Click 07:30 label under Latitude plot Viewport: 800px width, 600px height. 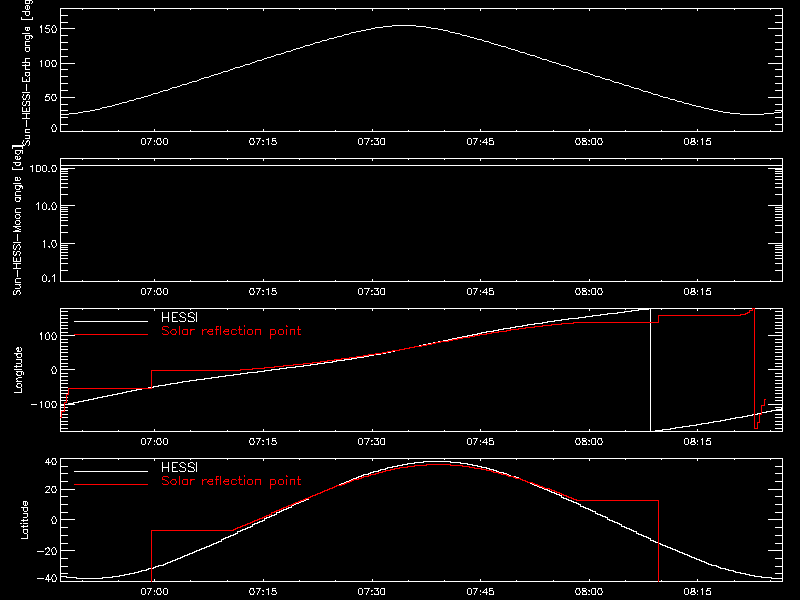[371, 592]
